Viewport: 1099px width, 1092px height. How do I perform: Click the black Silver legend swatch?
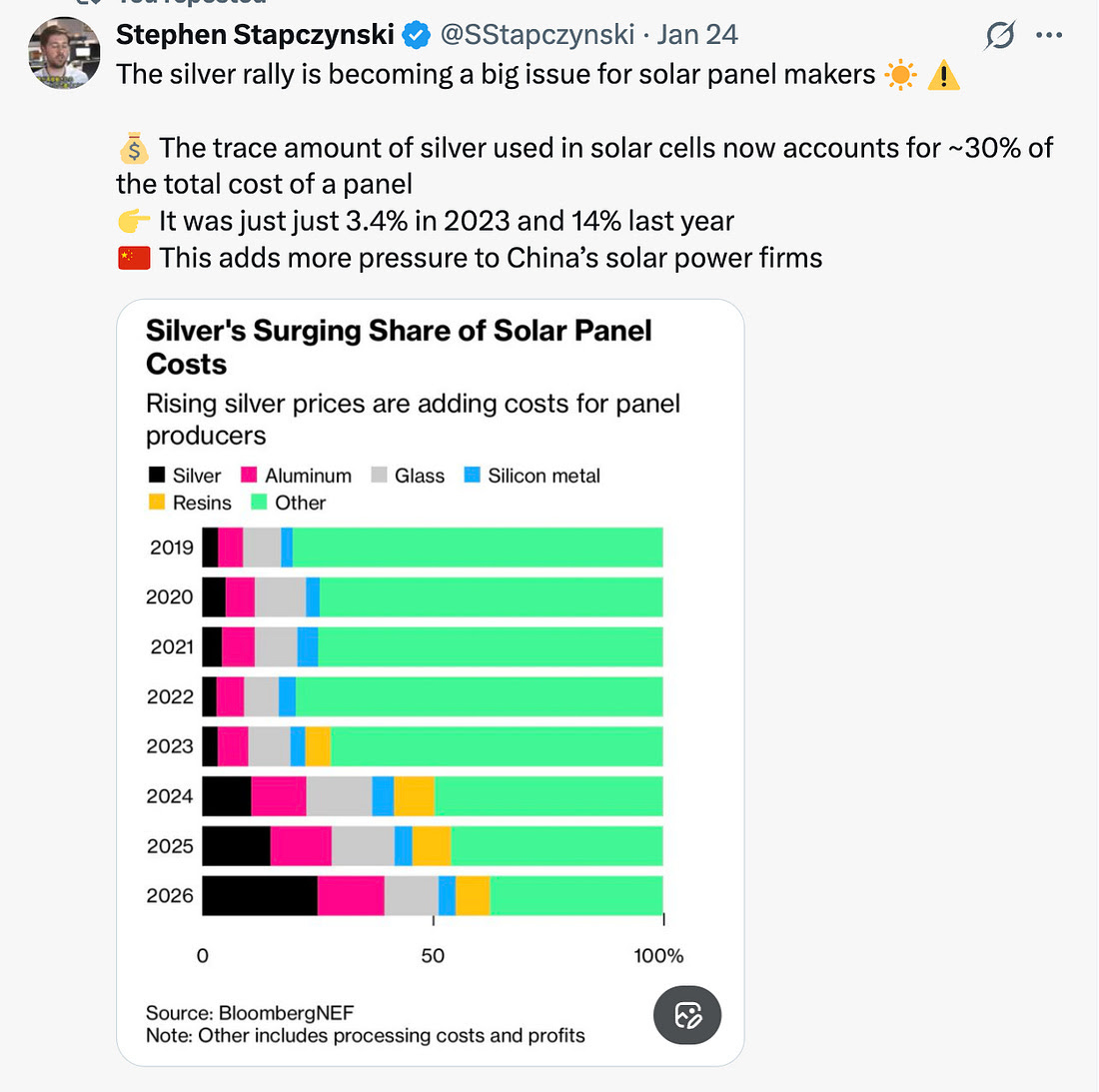pyautogui.click(x=157, y=475)
